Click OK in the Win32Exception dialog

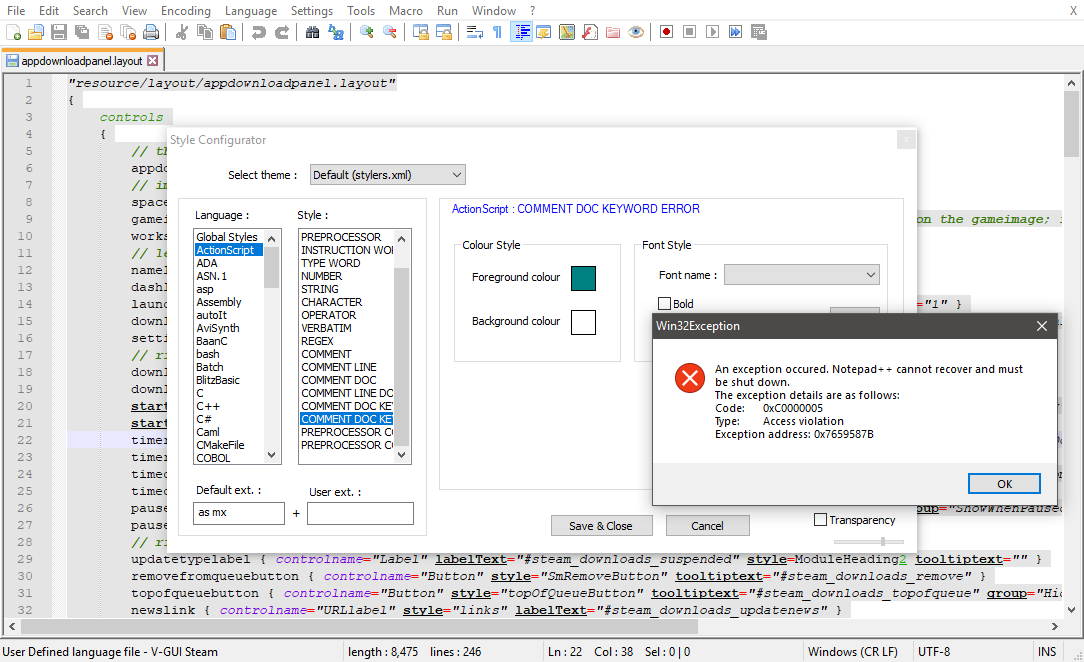click(1004, 484)
